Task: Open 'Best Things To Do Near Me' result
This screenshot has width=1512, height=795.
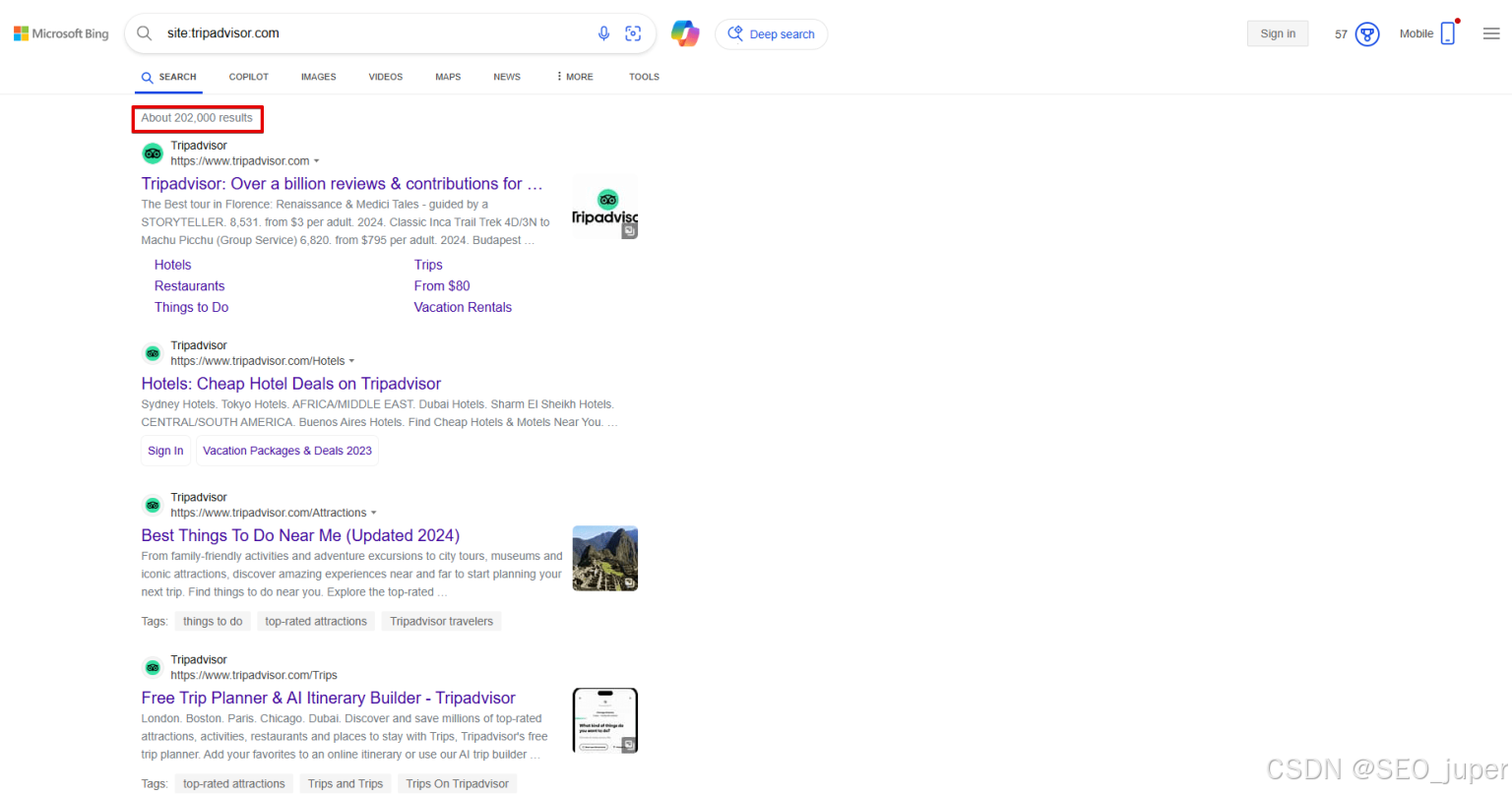Action: tap(300, 535)
